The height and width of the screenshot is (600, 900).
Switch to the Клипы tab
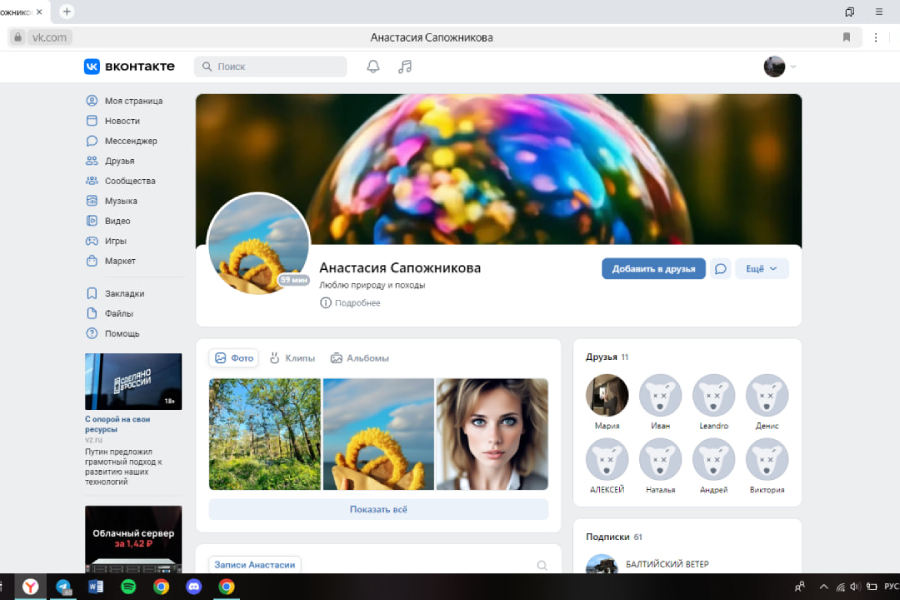click(x=291, y=358)
